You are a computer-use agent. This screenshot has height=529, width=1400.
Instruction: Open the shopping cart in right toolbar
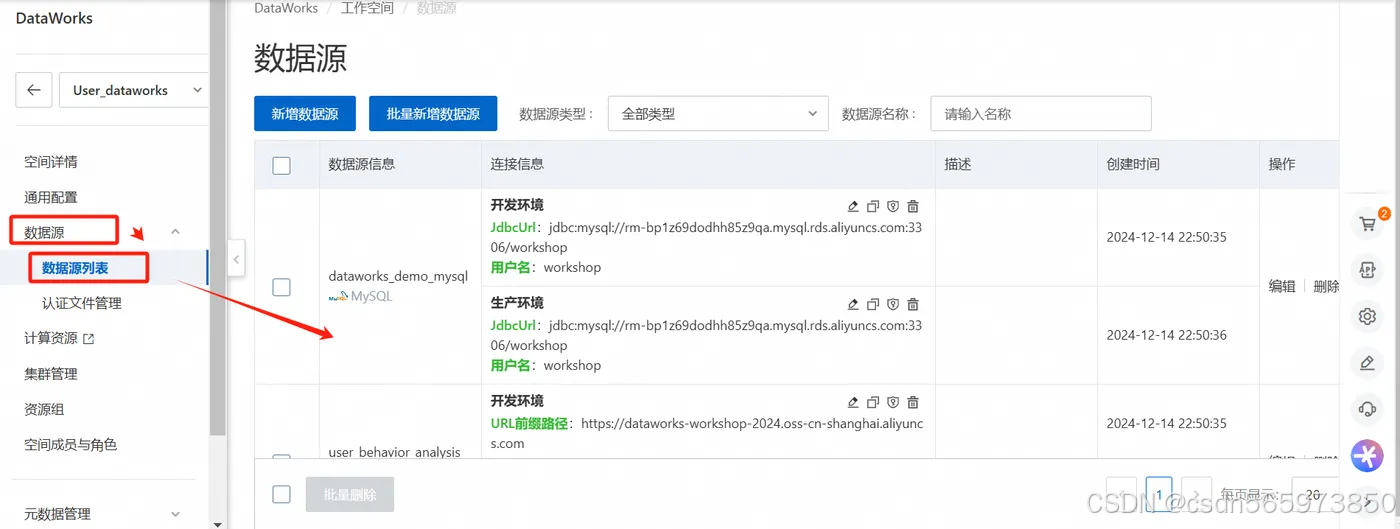(1367, 223)
